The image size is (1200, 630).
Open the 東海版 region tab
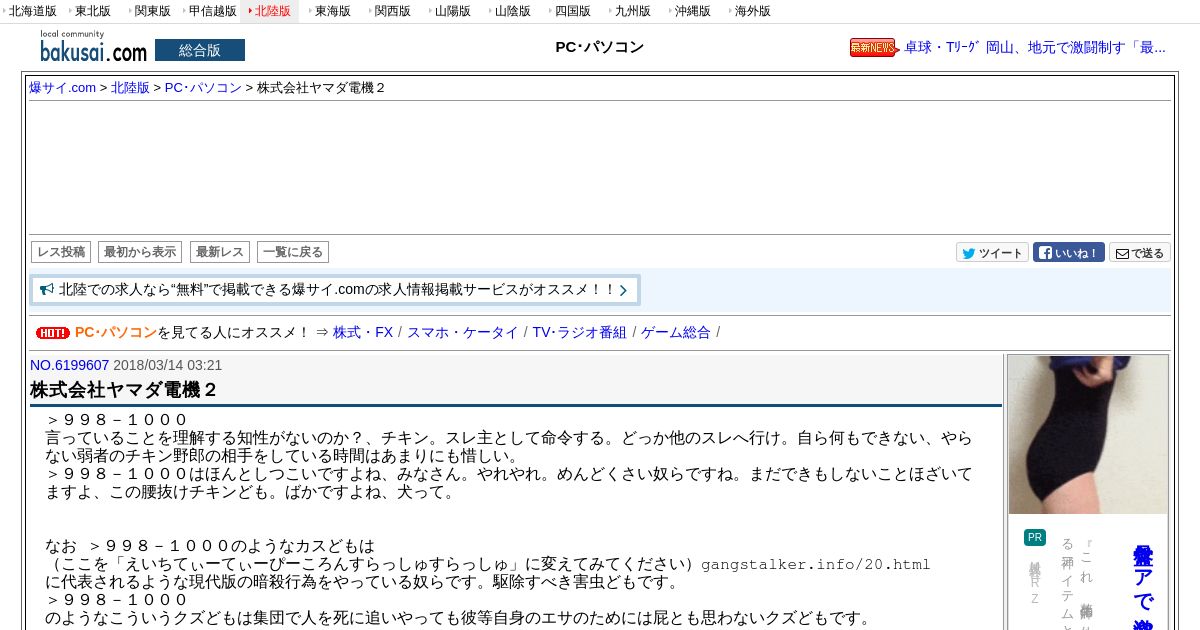[x=332, y=11]
